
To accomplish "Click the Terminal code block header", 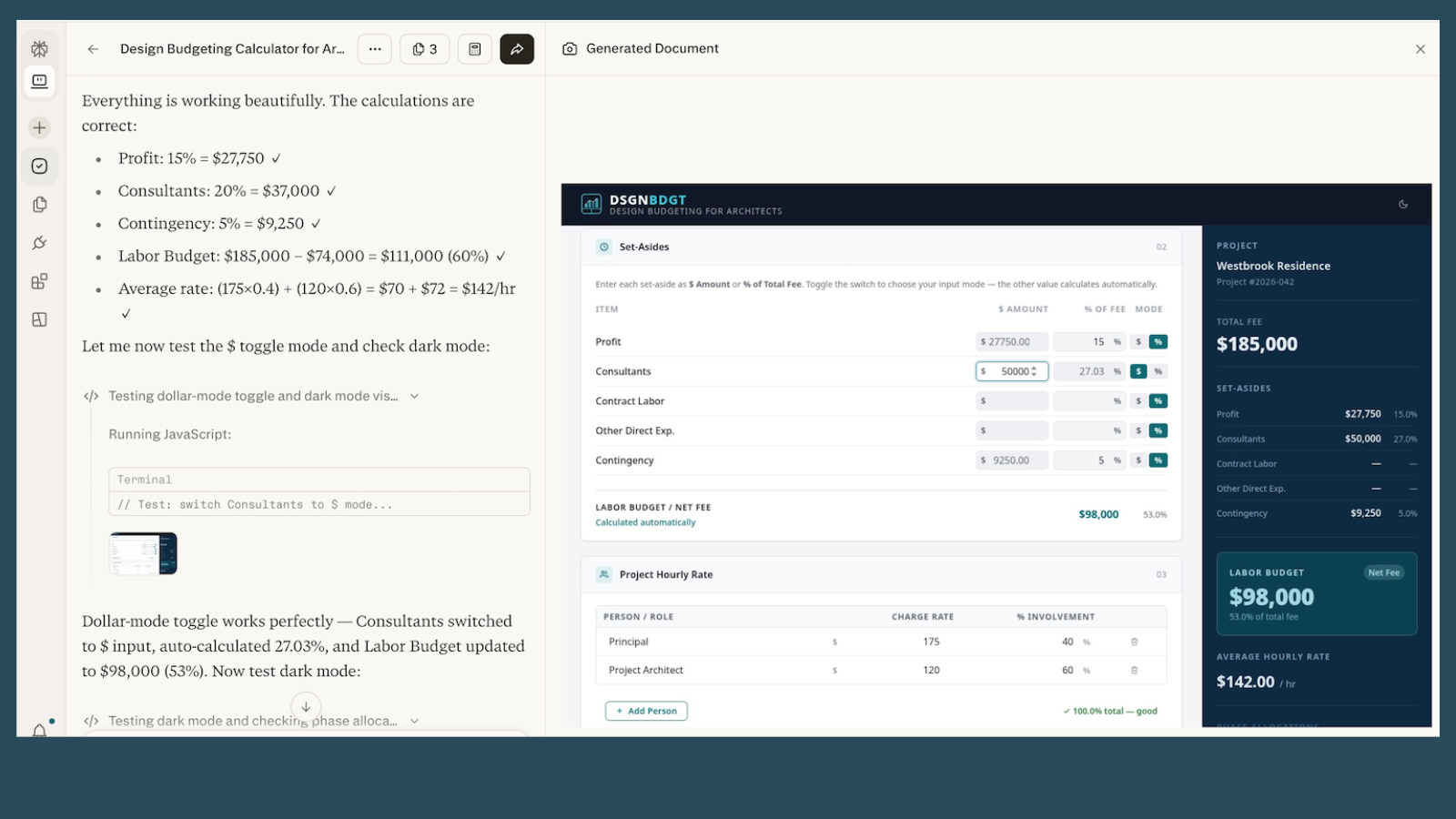I will tap(318, 480).
